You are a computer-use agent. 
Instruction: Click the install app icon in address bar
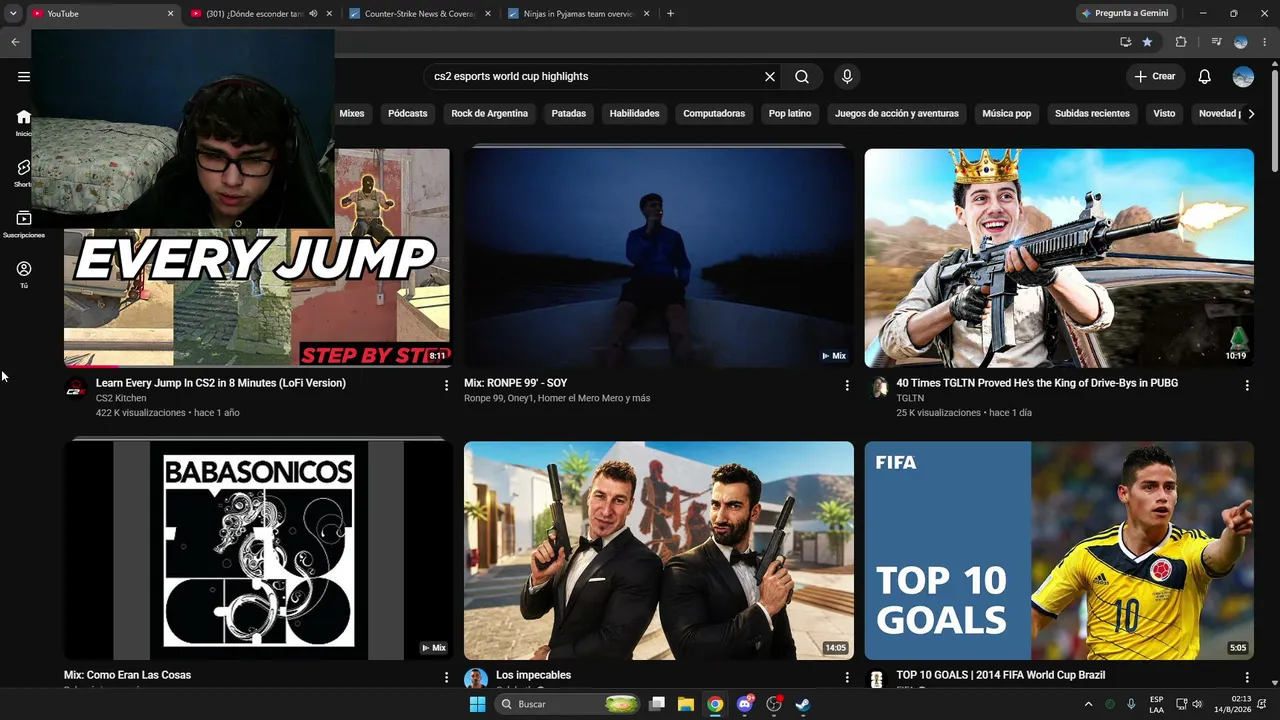click(1126, 42)
